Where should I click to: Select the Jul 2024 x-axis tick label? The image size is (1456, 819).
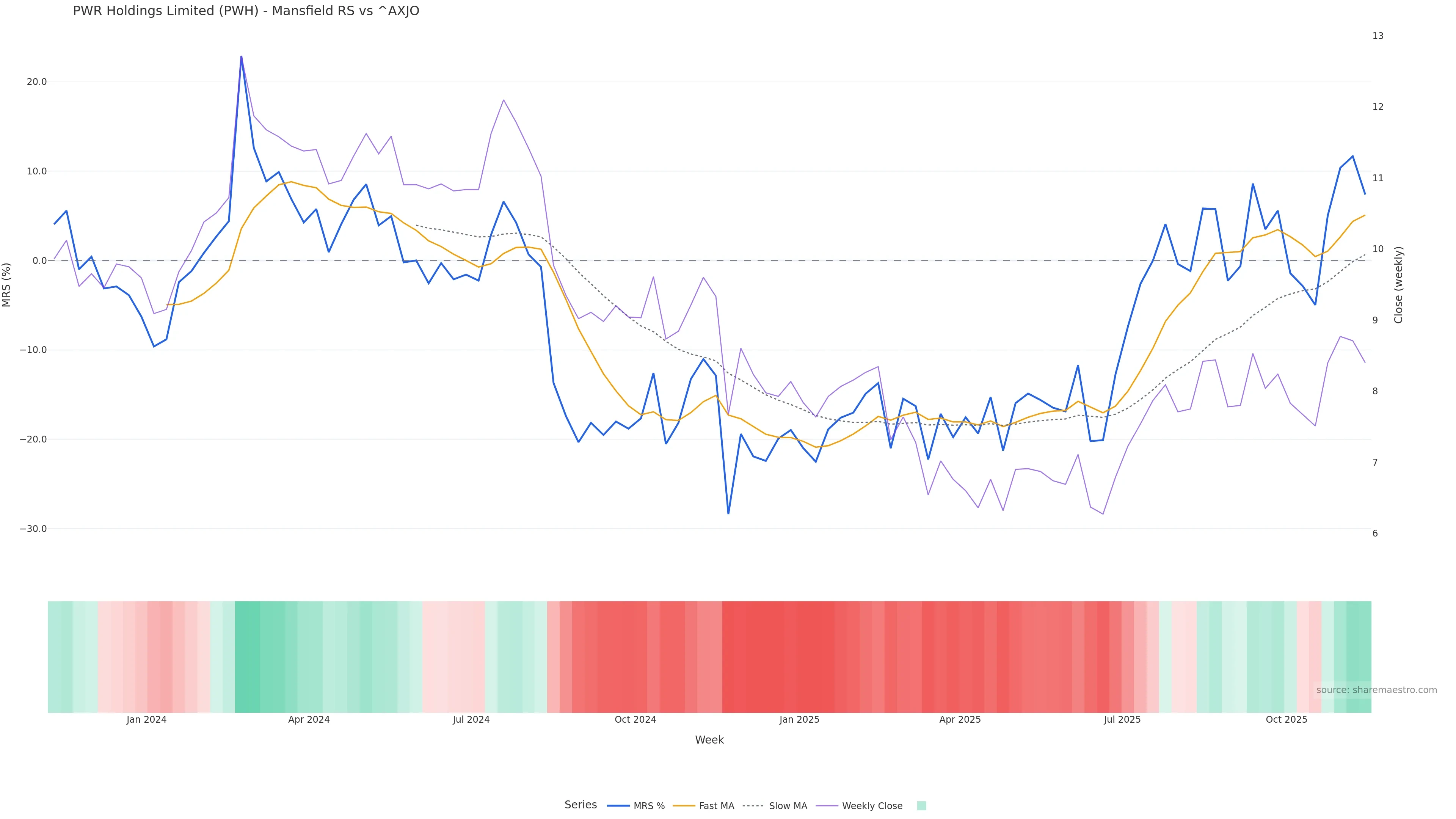click(471, 720)
